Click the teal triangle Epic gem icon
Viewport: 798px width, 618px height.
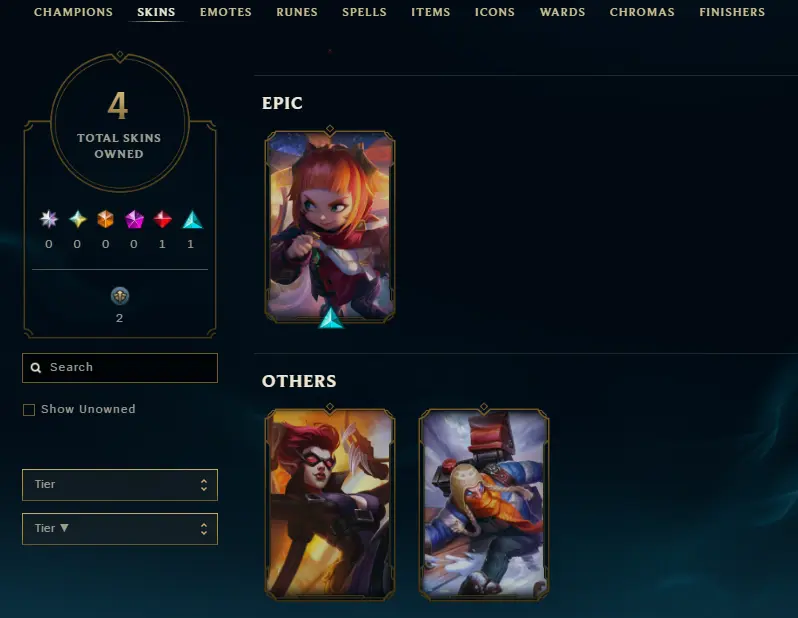coord(192,219)
